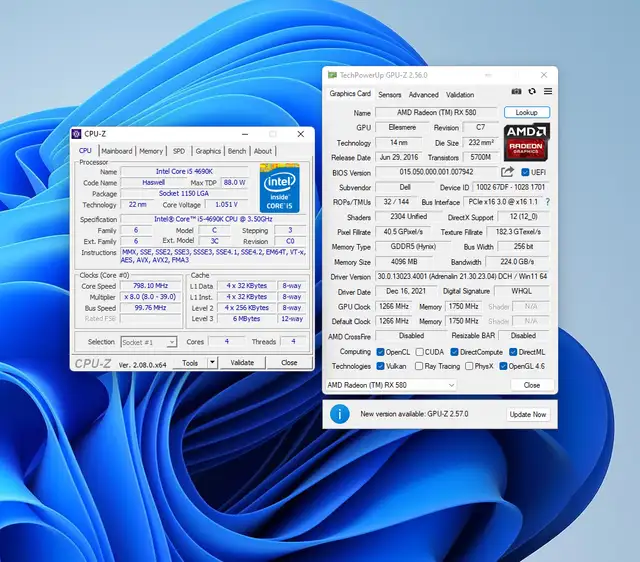Click GPU-Z screenshot camera icon
Screen dimensions: 640x562
point(516,91)
